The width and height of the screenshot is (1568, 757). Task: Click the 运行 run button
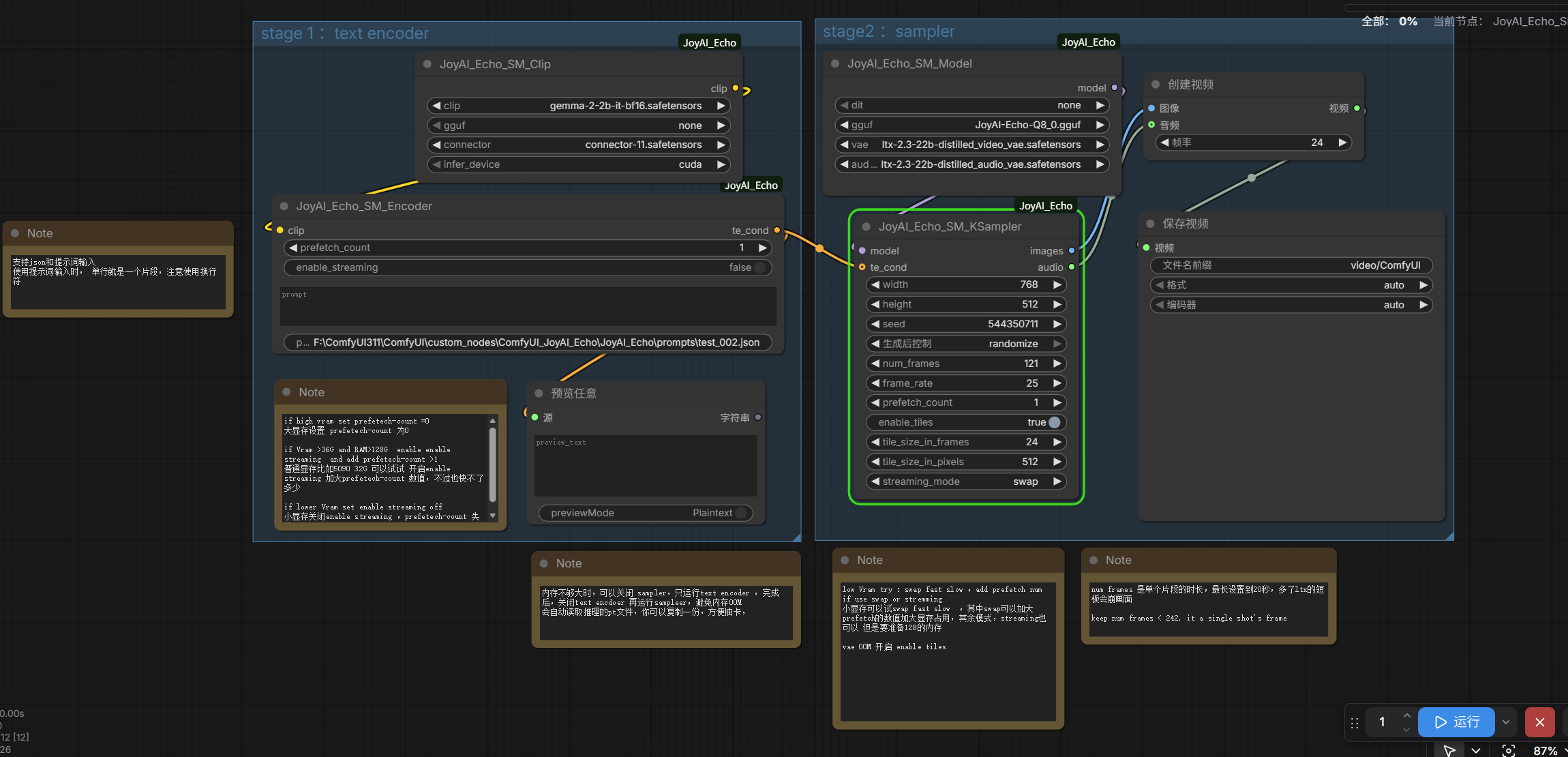coord(1456,722)
